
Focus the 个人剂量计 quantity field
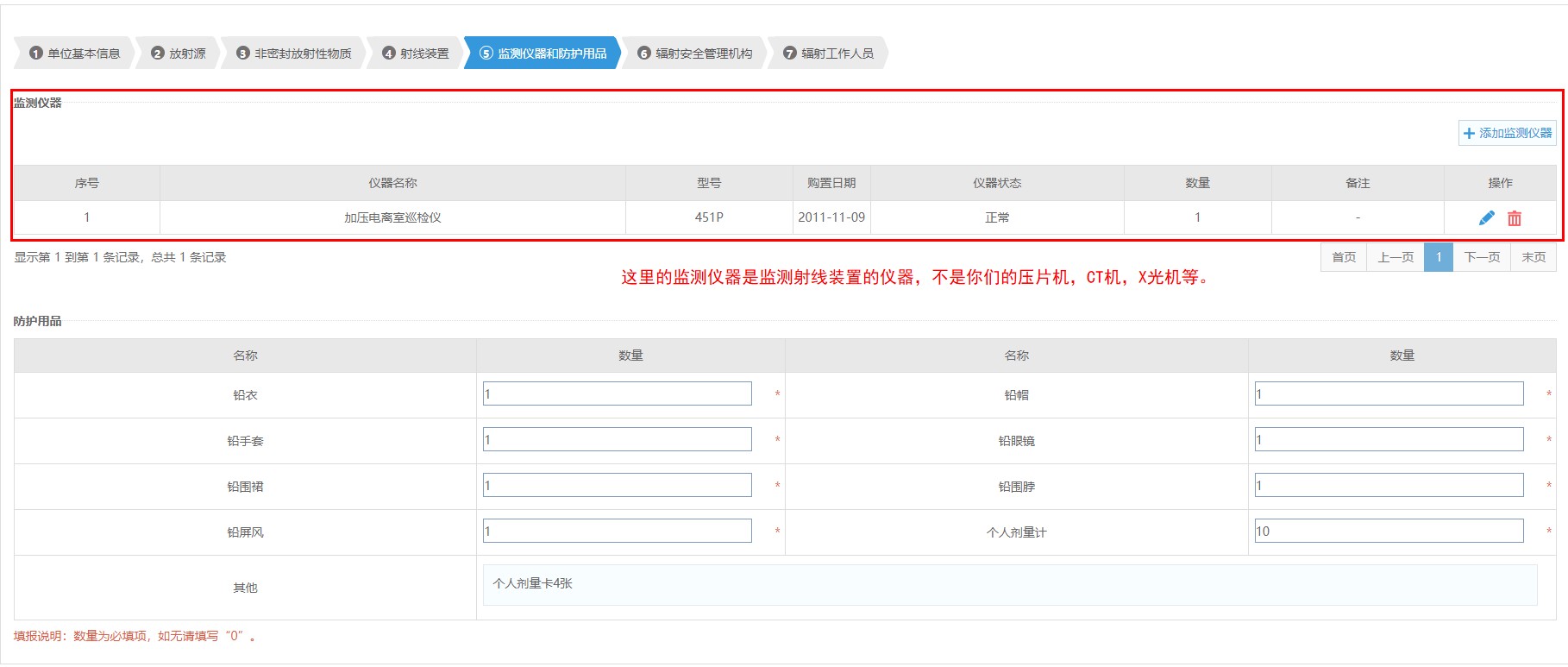1389,532
